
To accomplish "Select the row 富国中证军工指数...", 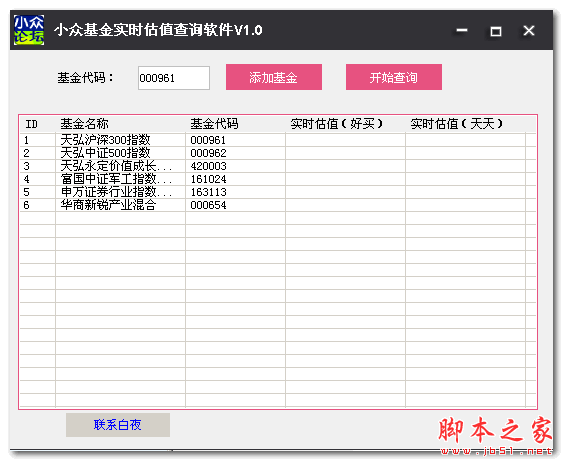I will pyautogui.click(x=278, y=179).
